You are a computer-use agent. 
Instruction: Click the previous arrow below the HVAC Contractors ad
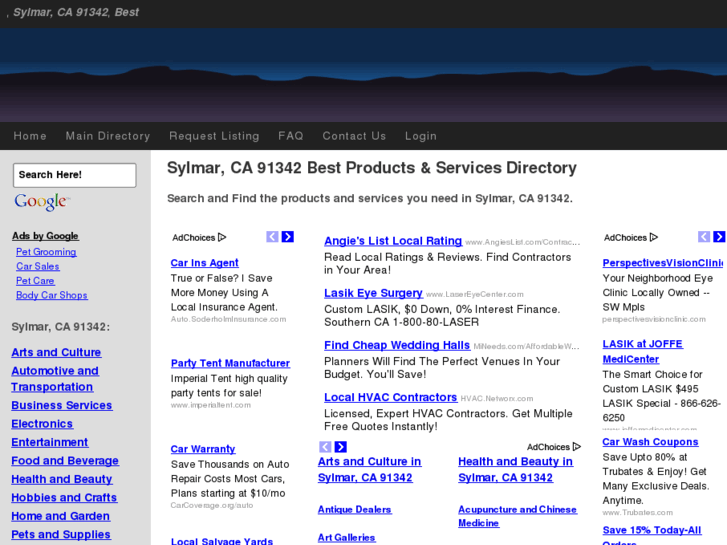point(325,447)
